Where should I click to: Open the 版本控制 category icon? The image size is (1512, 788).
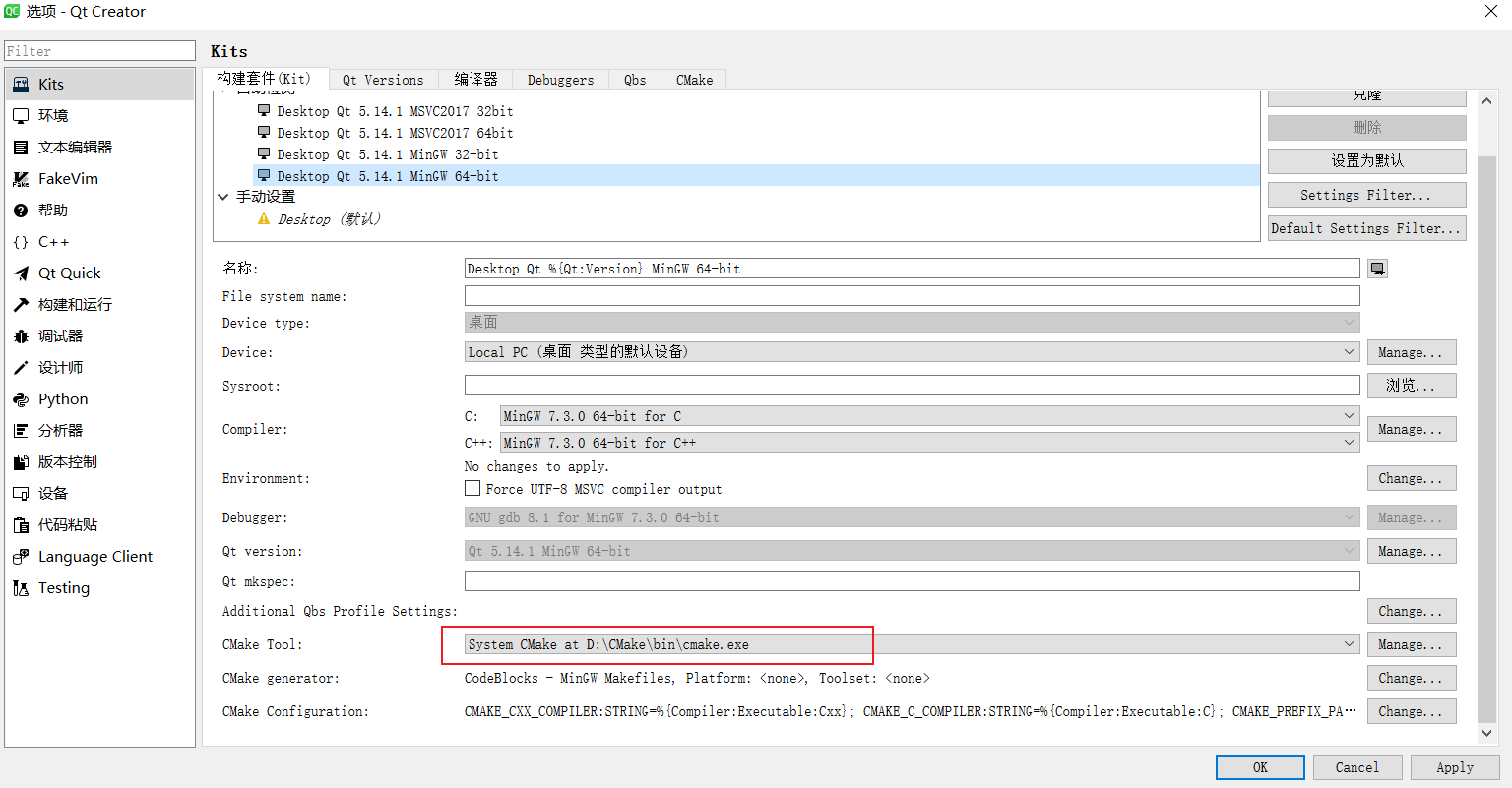[21, 462]
